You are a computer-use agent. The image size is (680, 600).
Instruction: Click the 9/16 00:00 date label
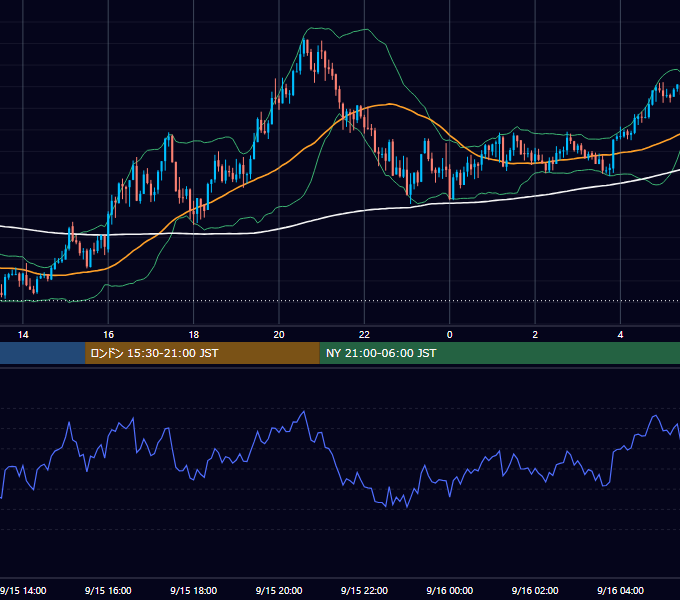pyautogui.click(x=450, y=590)
